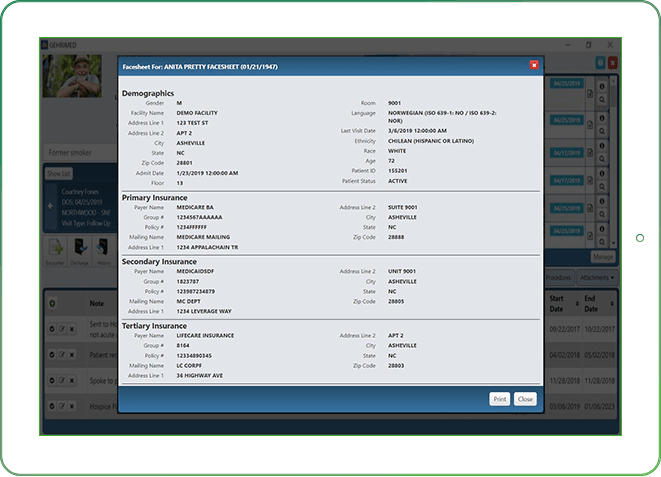Click the Manage button
The height and width of the screenshot is (477, 661).
(x=603, y=256)
